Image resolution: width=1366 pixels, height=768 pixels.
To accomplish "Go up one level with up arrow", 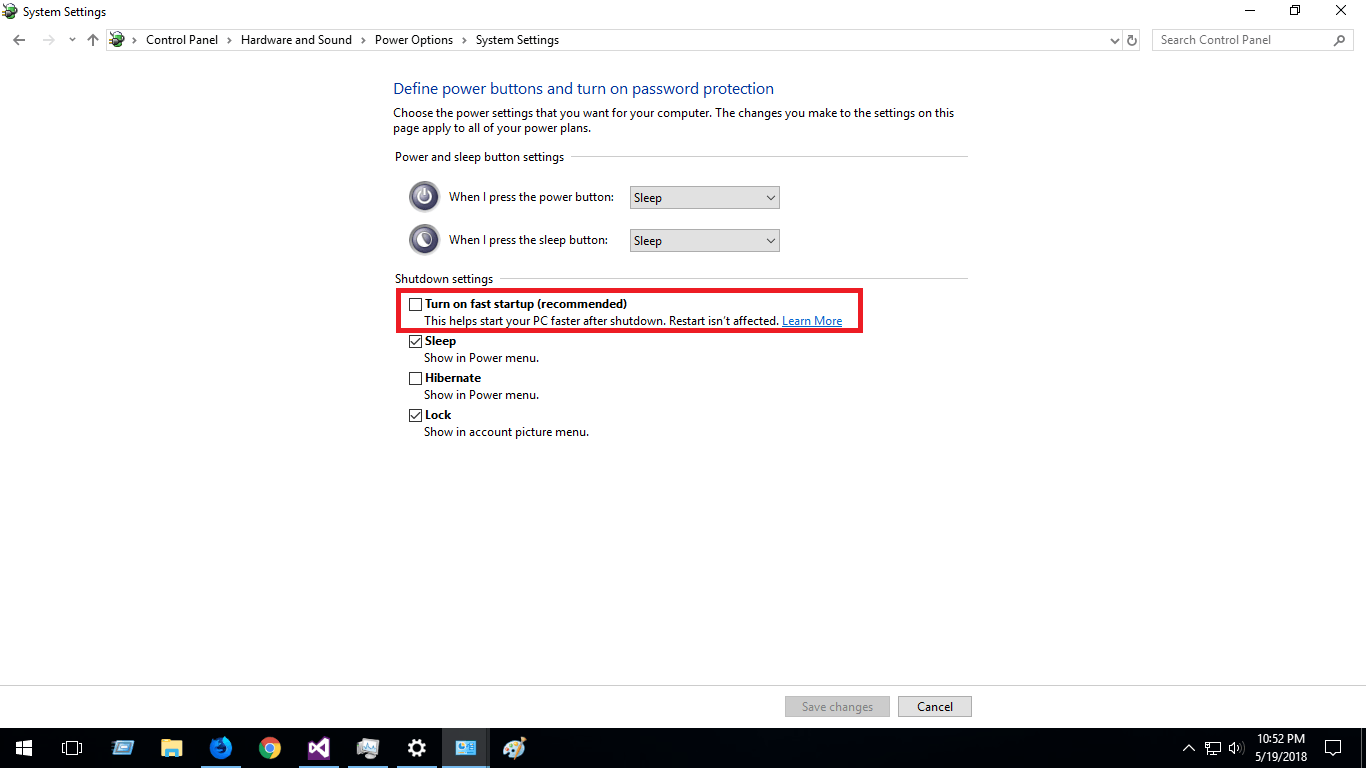I will 93,40.
